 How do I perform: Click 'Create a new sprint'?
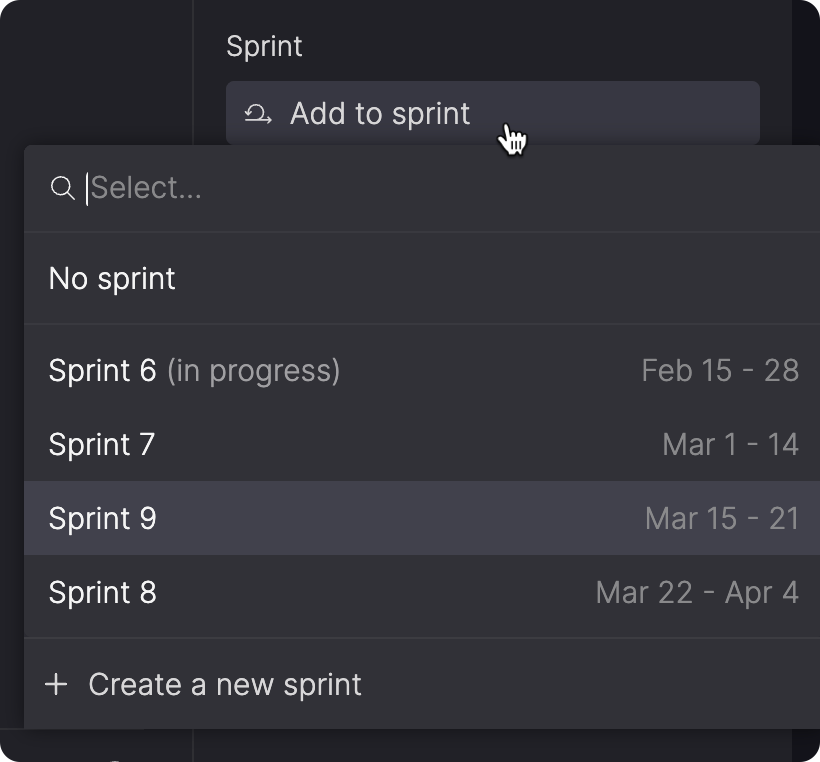(225, 685)
